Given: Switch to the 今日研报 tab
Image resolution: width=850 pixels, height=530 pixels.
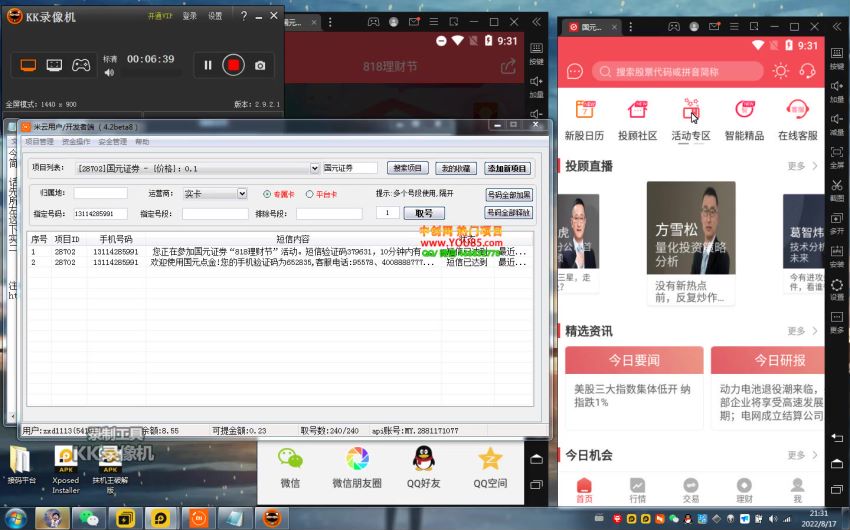Looking at the screenshot, I should 768,360.
